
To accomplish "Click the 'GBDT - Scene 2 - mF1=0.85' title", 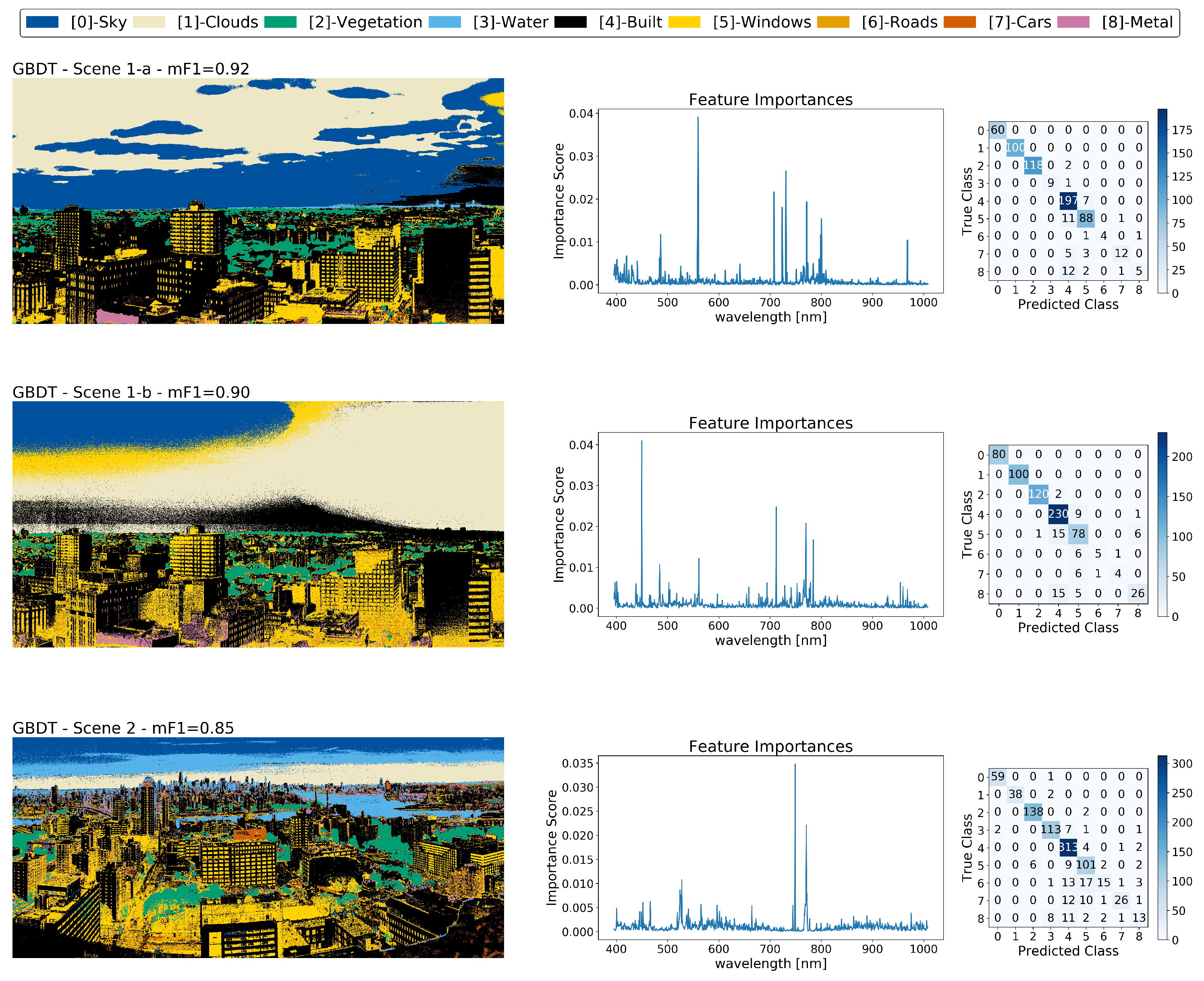I will coord(123,728).
